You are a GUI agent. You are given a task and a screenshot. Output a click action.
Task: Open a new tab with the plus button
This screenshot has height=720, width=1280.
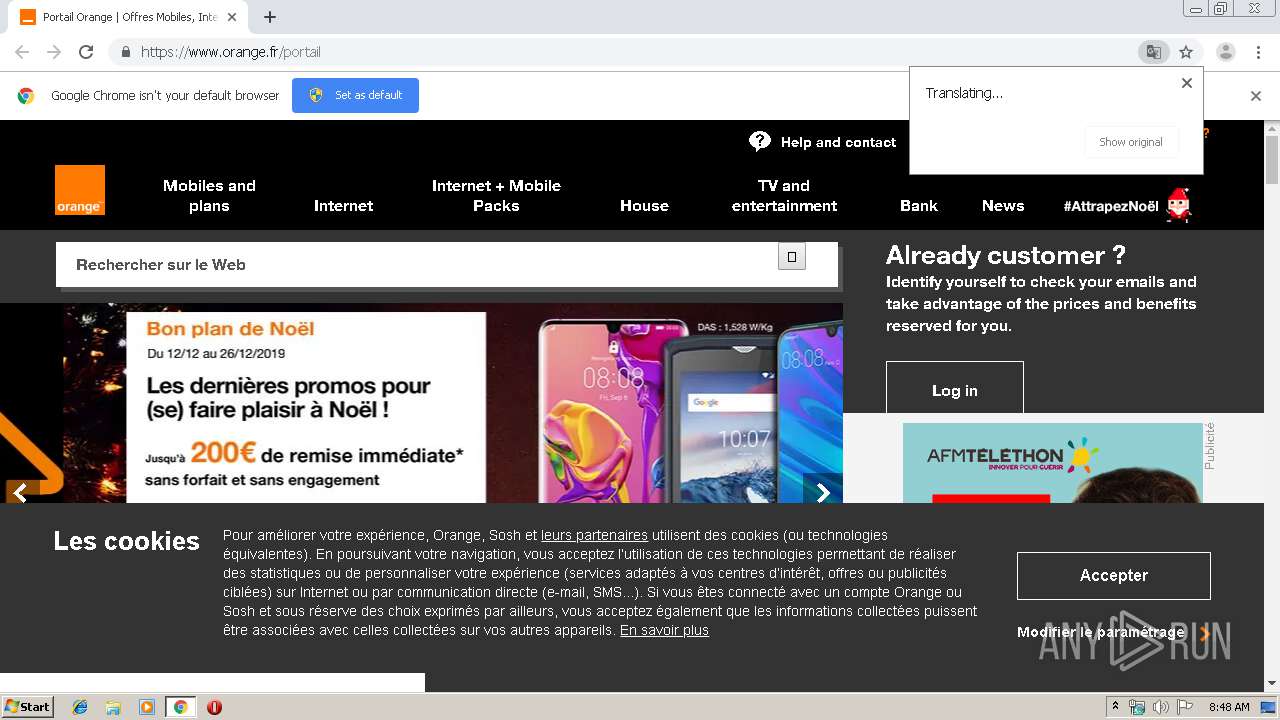(x=270, y=17)
